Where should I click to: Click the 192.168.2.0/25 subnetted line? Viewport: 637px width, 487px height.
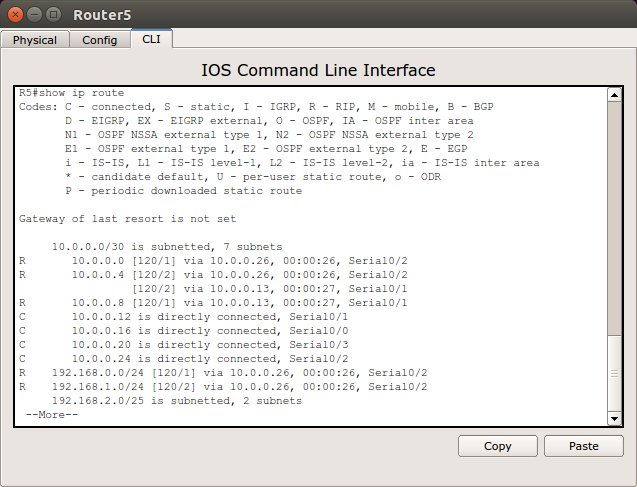point(176,401)
